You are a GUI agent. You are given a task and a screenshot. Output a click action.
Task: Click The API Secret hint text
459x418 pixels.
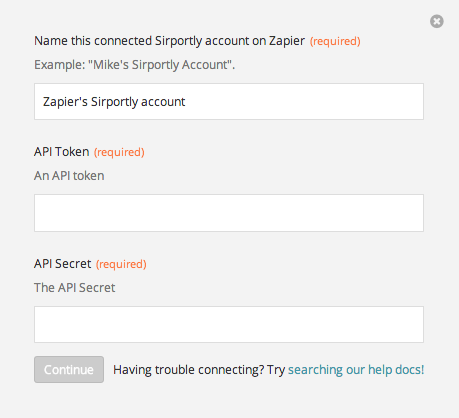[x=74, y=288]
